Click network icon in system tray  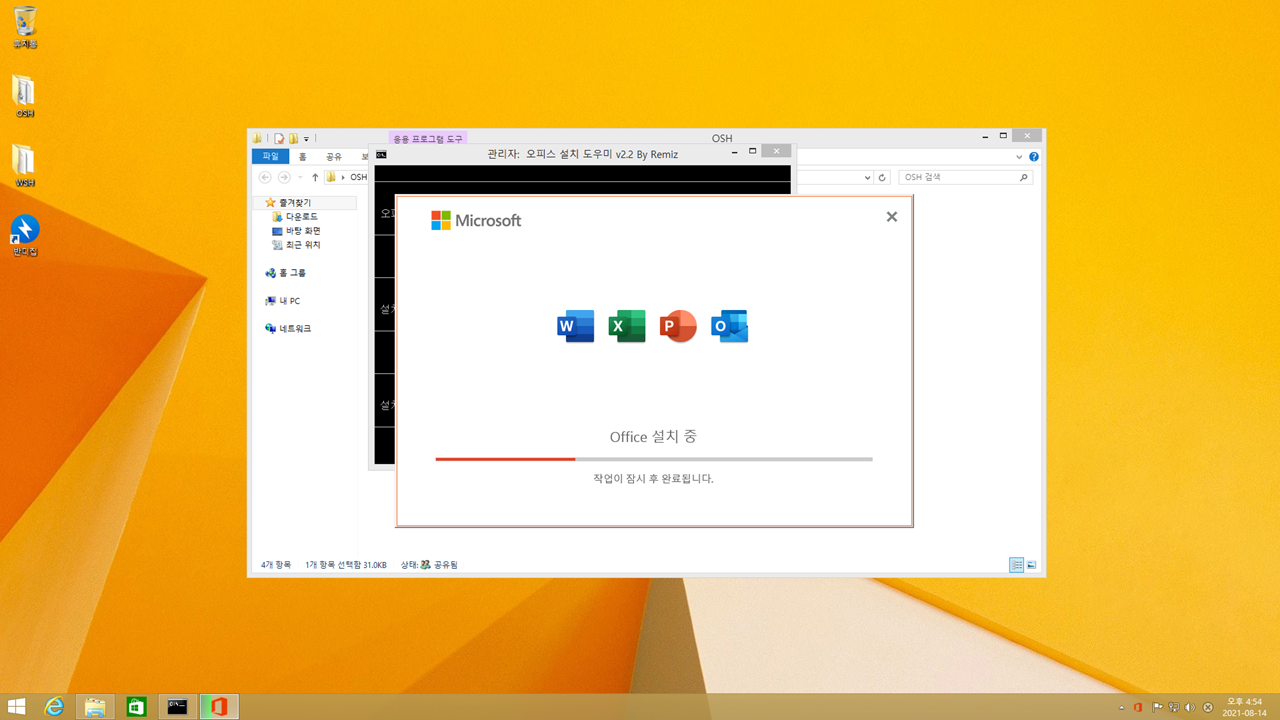(1173, 707)
